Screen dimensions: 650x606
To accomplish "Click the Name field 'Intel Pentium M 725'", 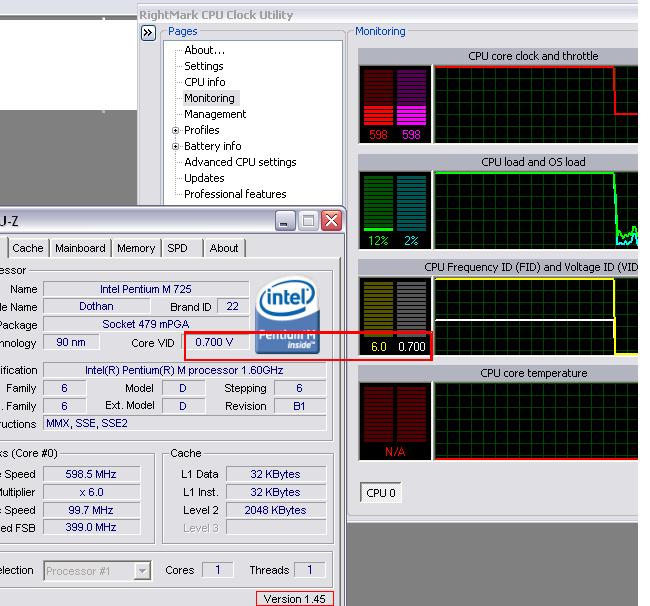I will 146,289.
